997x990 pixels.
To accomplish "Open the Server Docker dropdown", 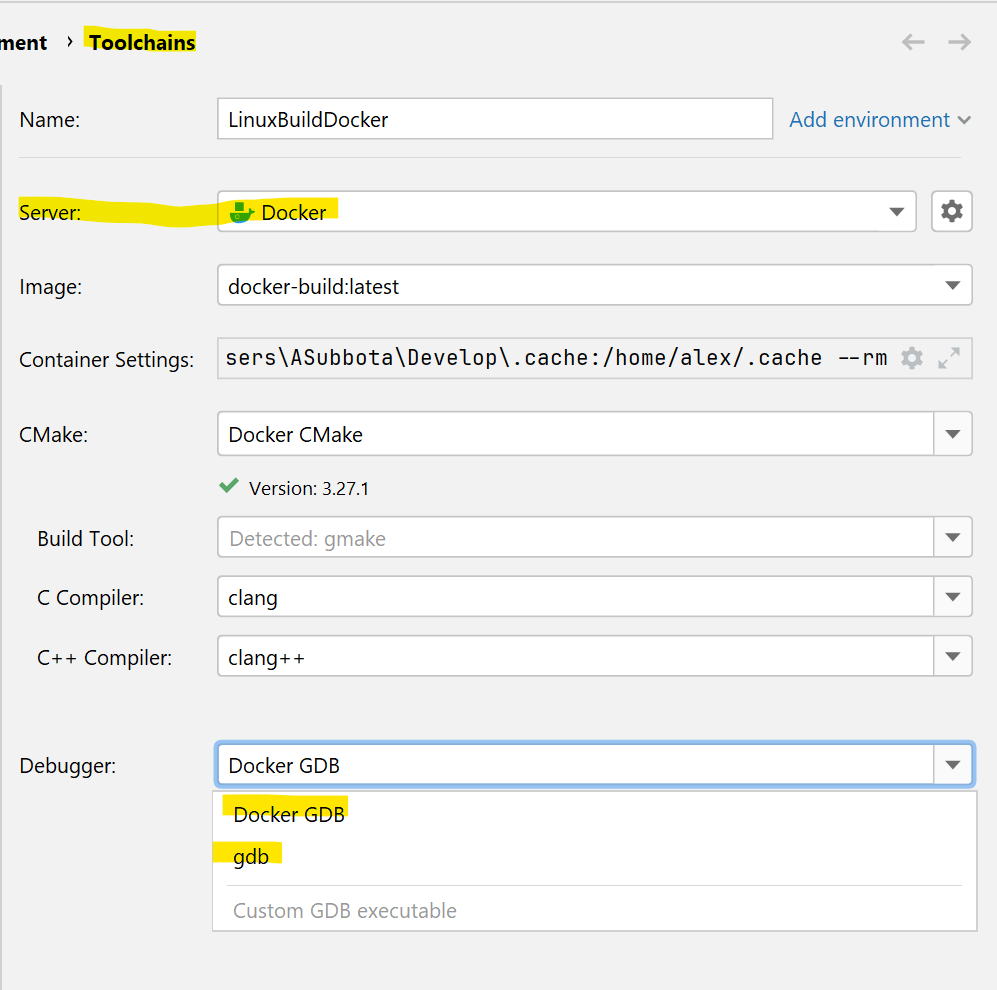I will 567,211.
